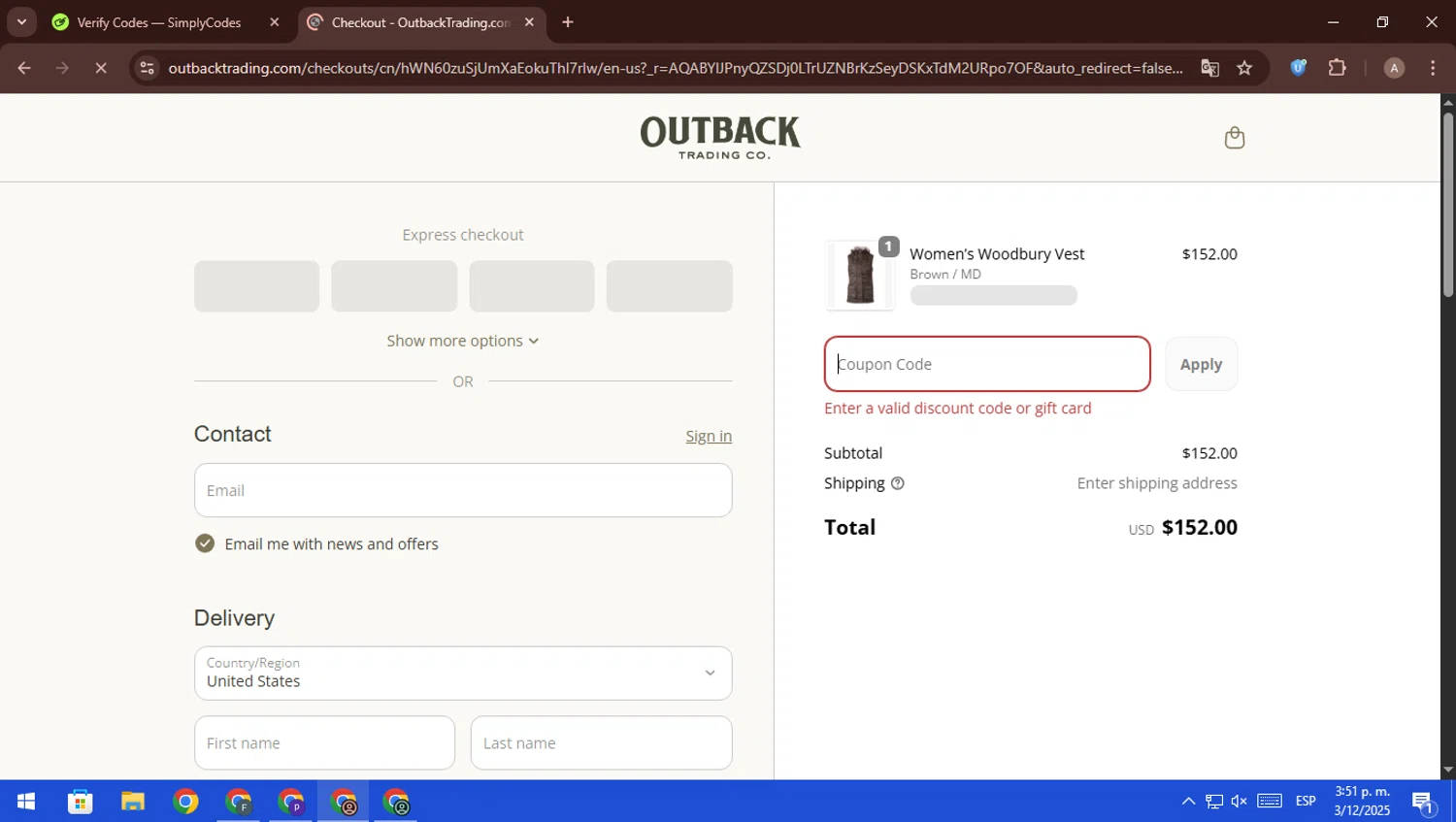1456x822 pixels.
Task: Click the address bar URL
Action: point(676,68)
